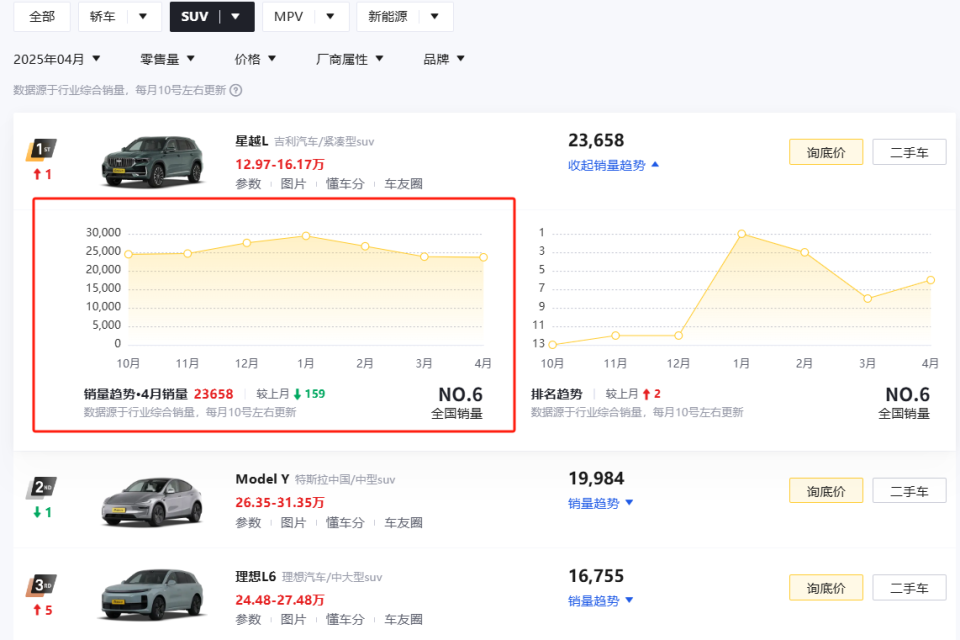Open 图片 for Model Y

pos(293,522)
